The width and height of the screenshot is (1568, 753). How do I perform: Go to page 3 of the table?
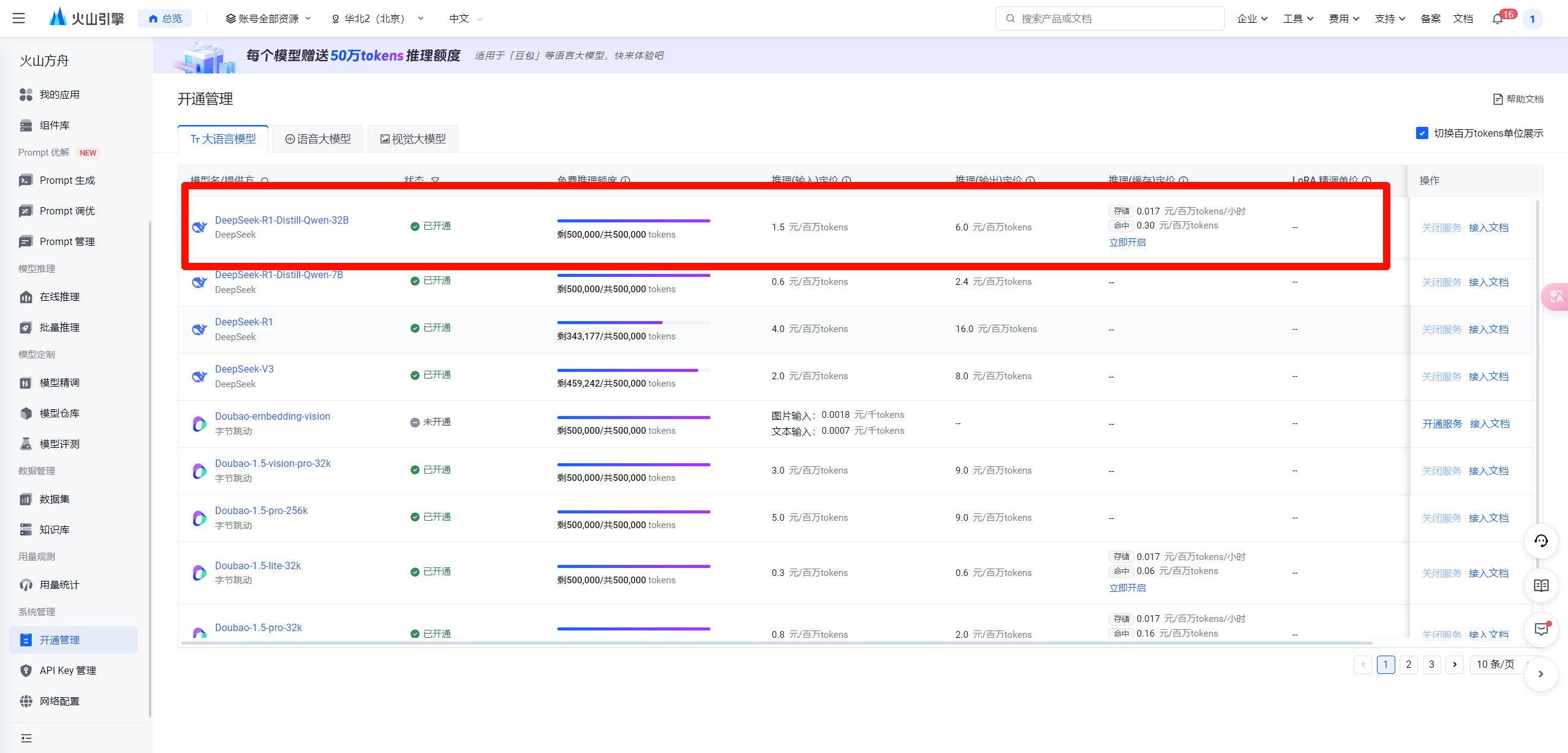tap(1431, 664)
